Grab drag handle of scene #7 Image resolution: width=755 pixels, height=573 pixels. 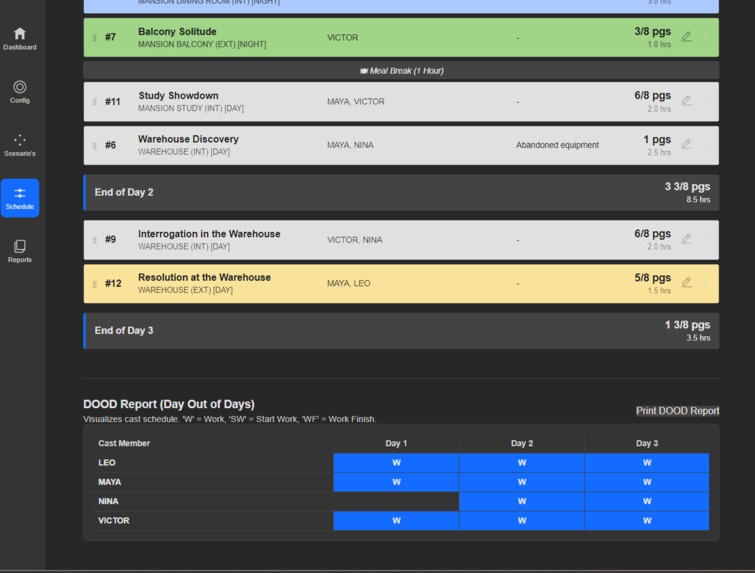point(95,38)
